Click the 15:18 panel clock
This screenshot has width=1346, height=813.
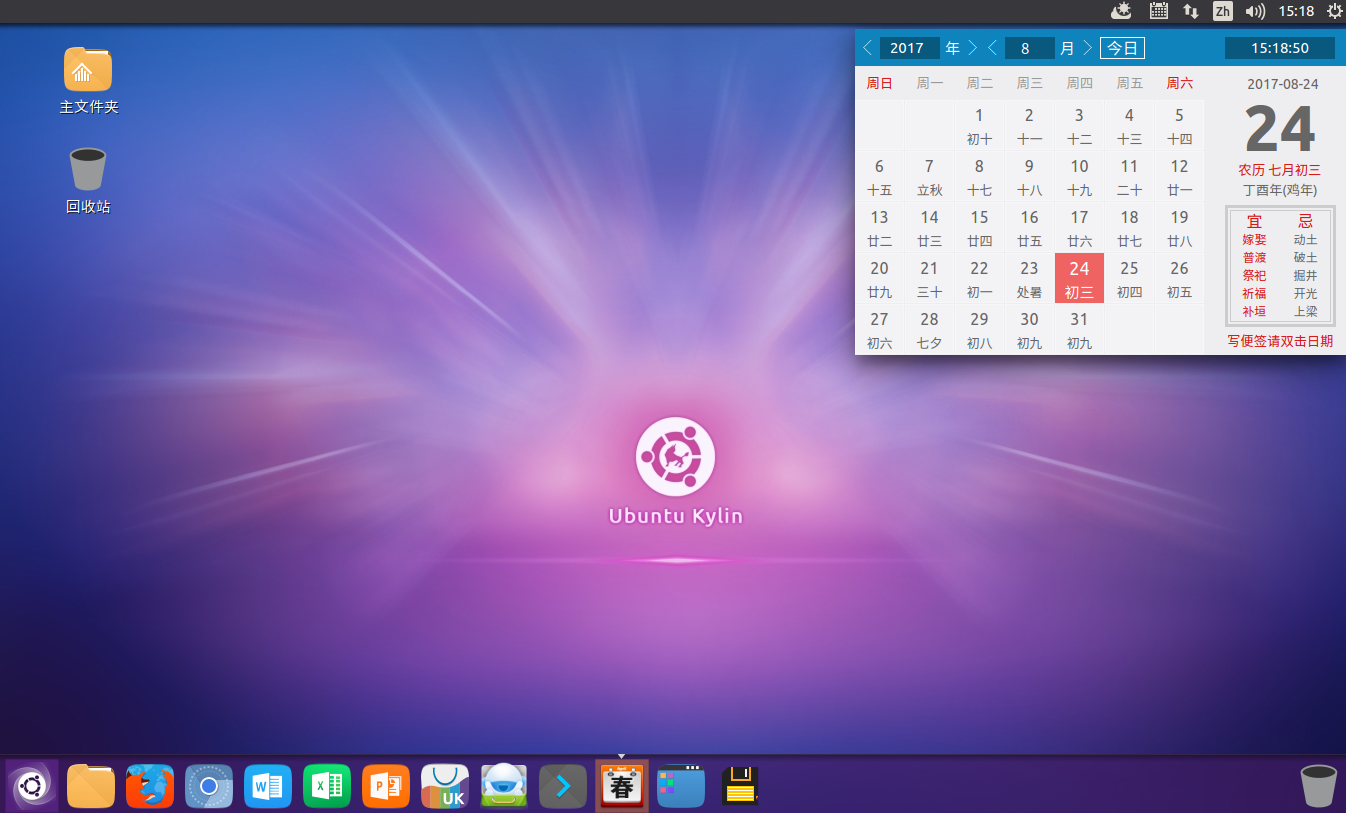click(1296, 11)
